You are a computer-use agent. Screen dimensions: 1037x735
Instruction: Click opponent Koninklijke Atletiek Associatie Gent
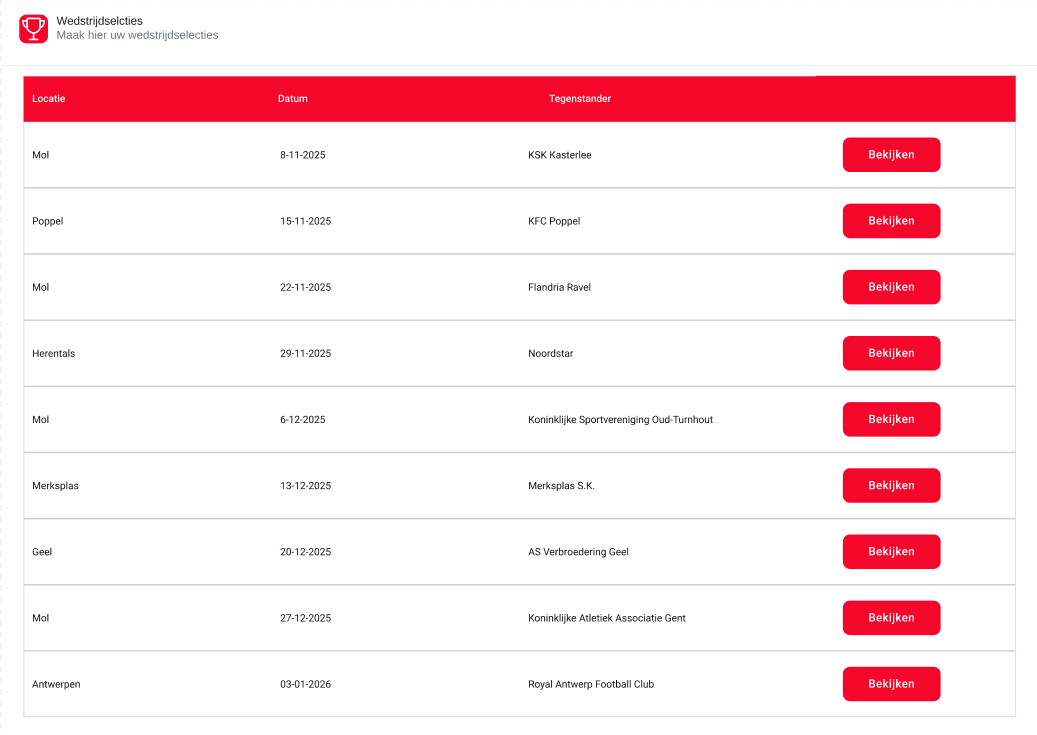coord(606,618)
